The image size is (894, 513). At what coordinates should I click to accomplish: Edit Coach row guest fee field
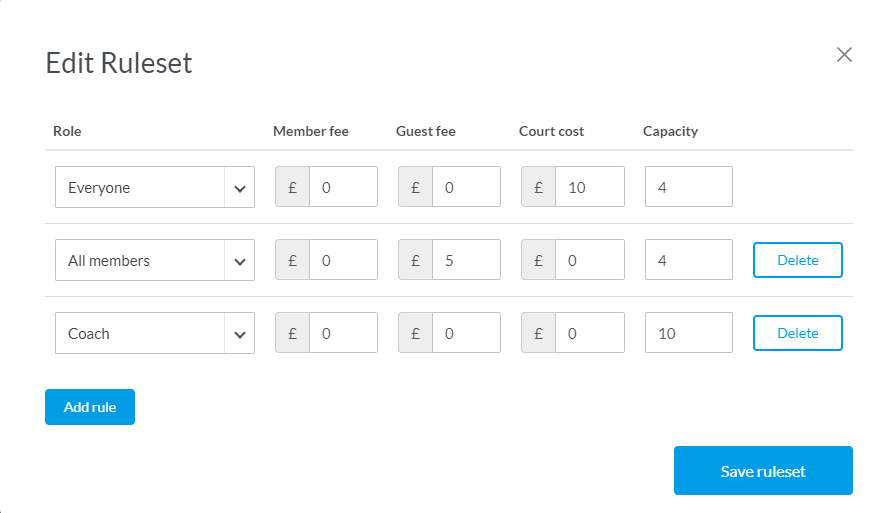[466, 333]
